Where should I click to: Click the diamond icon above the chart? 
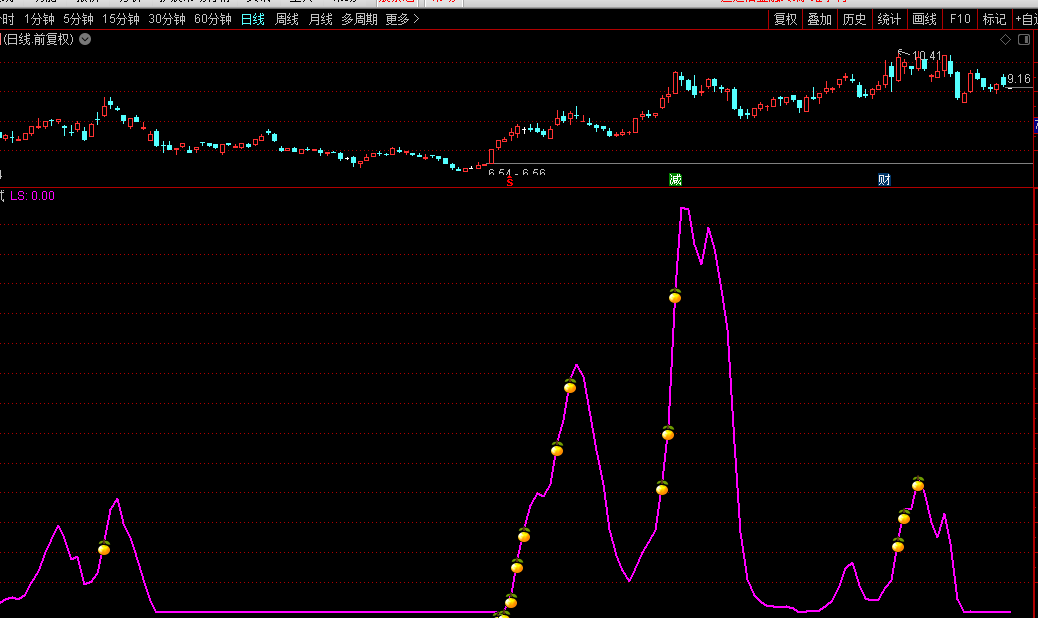coord(1005,40)
